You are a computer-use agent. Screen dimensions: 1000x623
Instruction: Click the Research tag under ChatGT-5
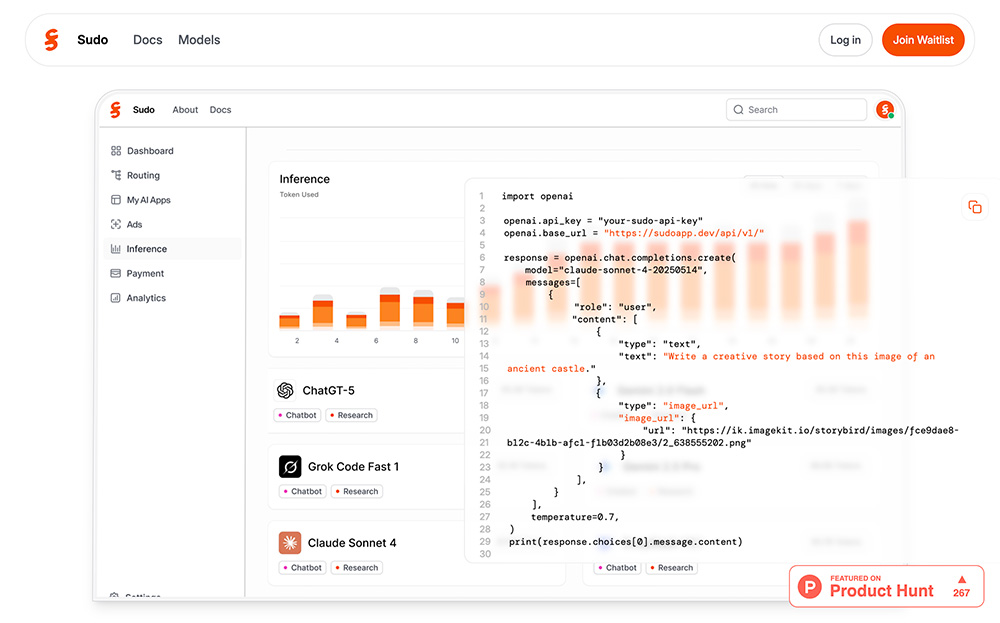point(351,415)
